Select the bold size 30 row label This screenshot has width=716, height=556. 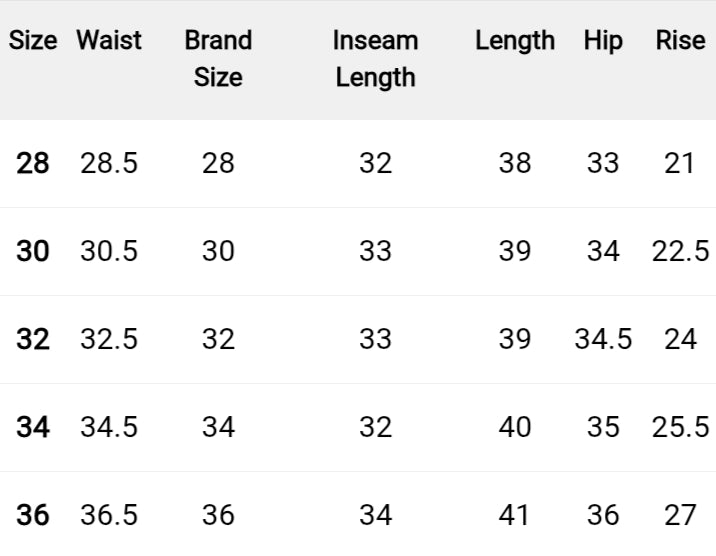[33, 251]
